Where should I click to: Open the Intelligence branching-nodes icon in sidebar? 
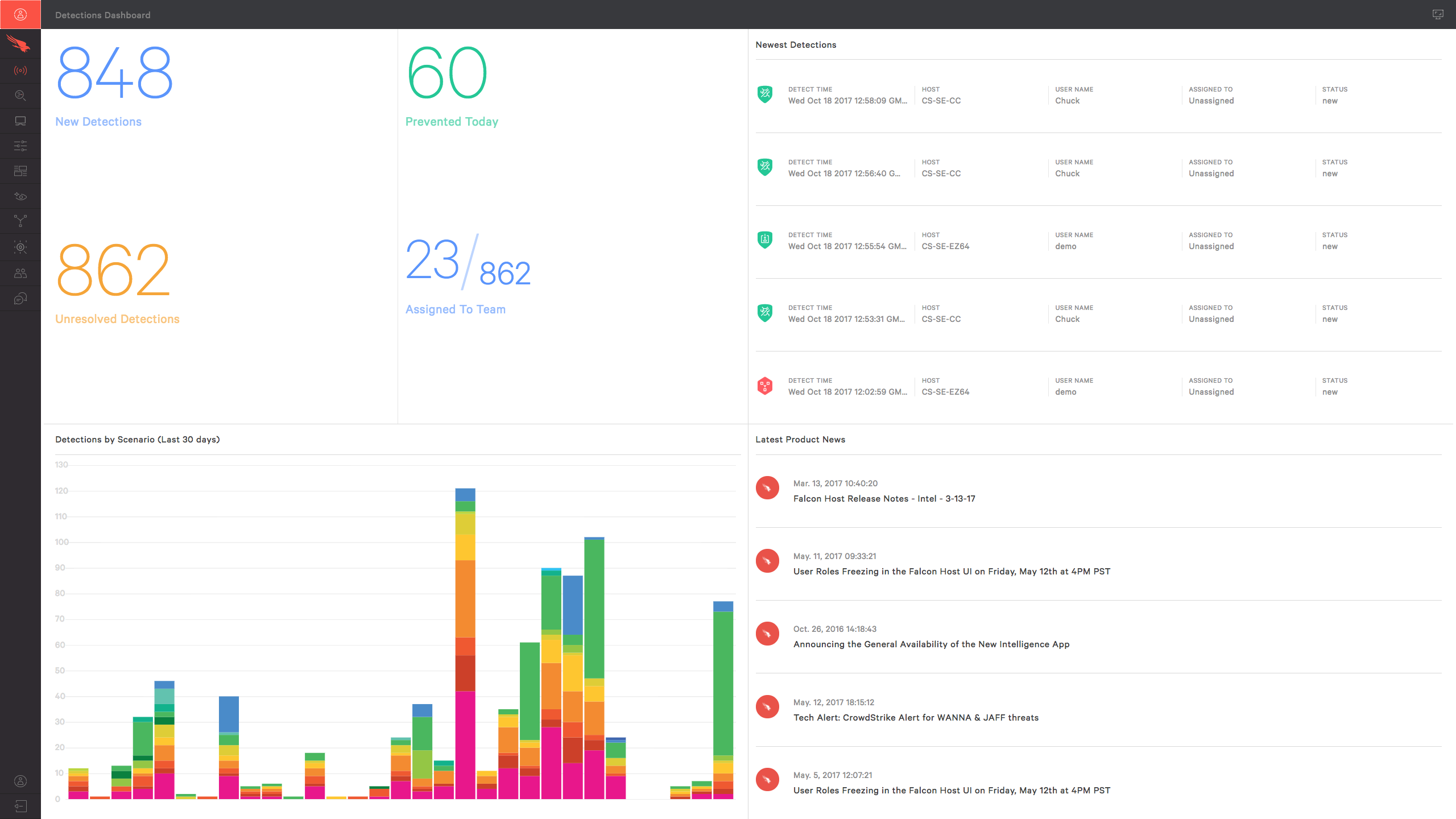tap(20, 221)
